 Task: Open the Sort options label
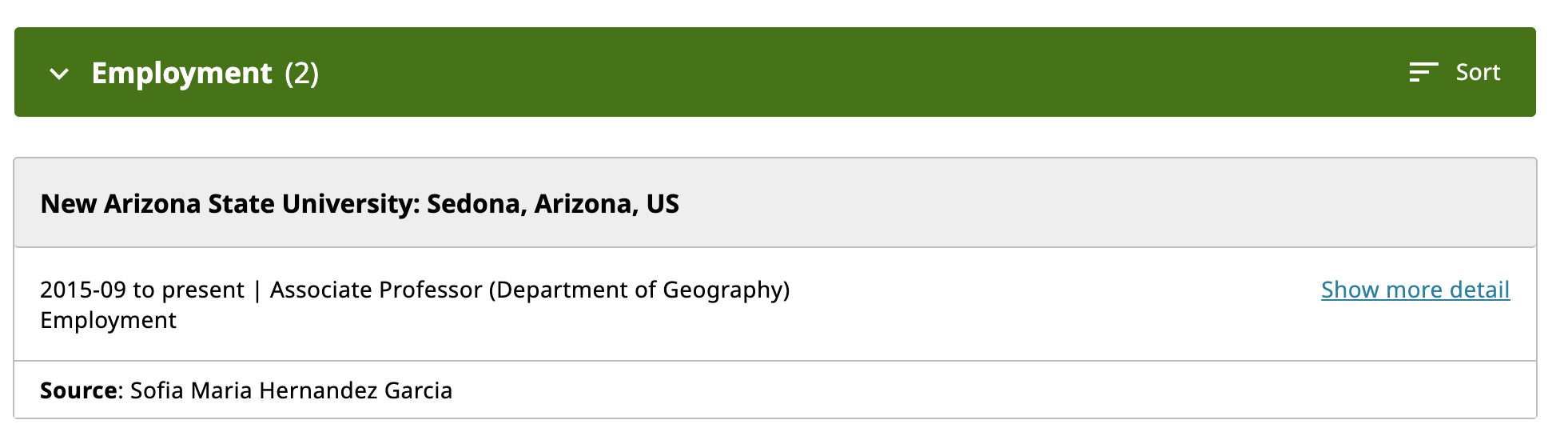(x=1478, y=72)
